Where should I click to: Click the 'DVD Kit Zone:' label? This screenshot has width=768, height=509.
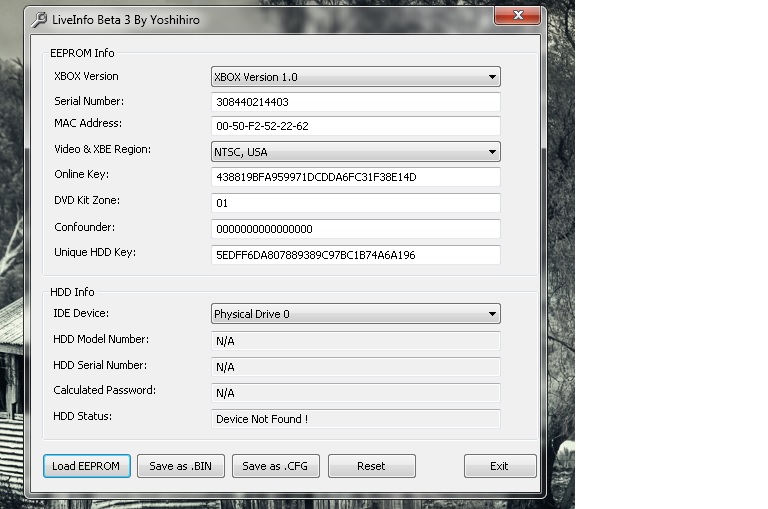click(x=87, y=200)
